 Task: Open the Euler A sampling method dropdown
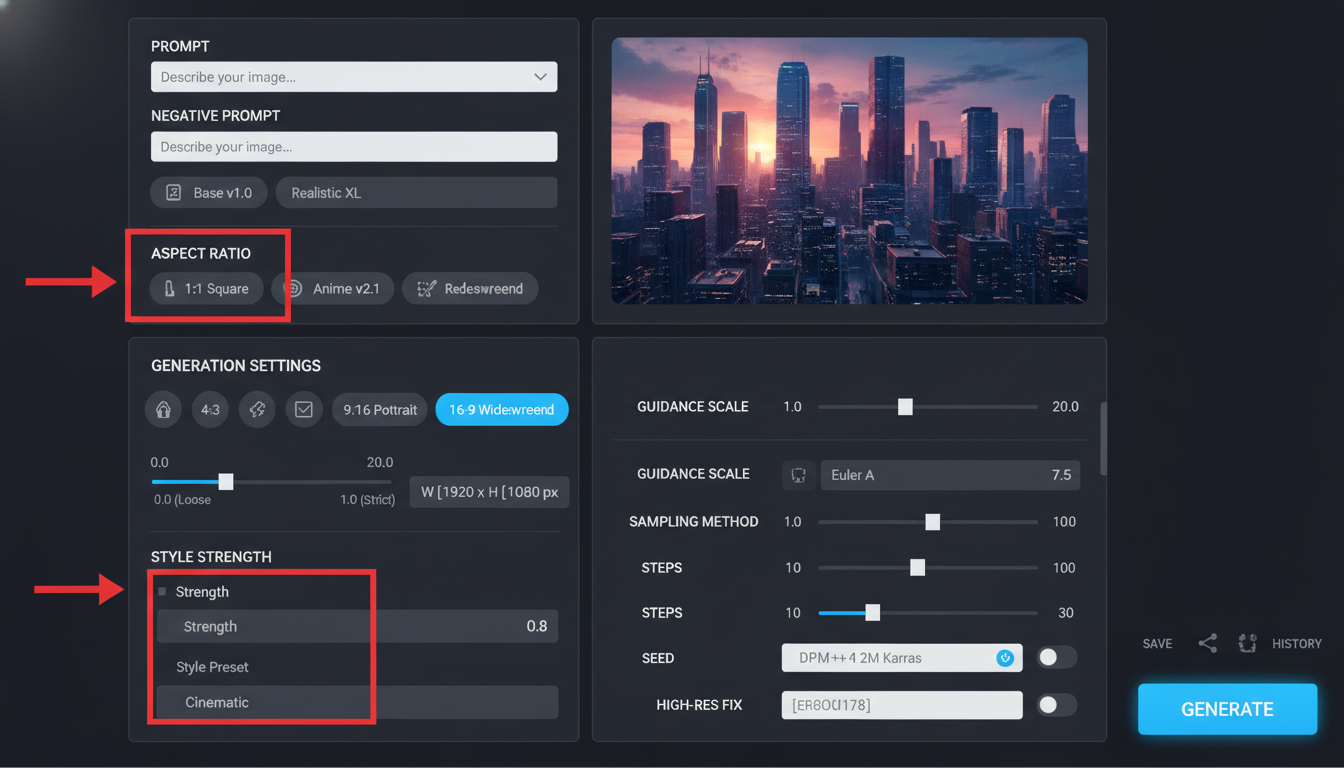click(949, 475)
